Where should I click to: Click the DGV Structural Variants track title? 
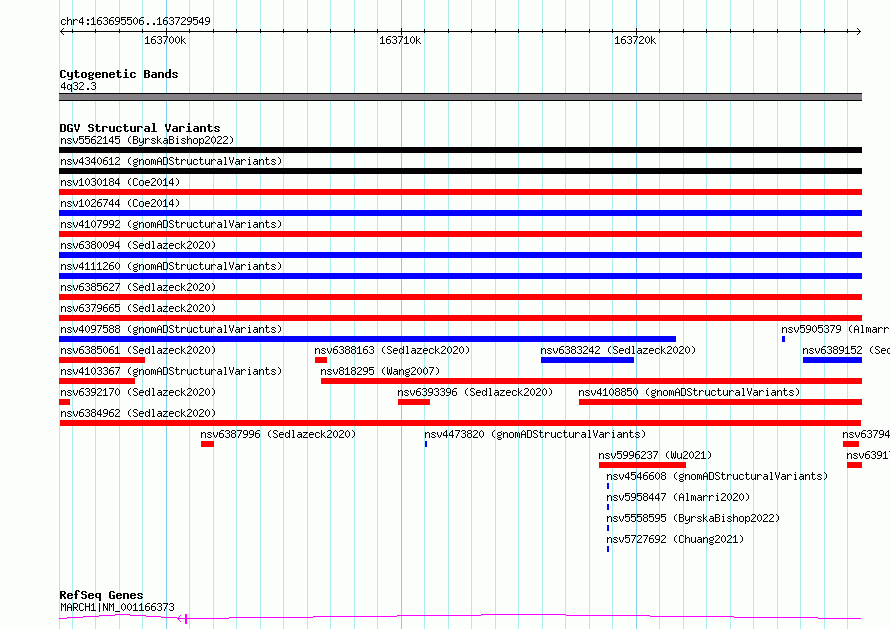[140, 128]
